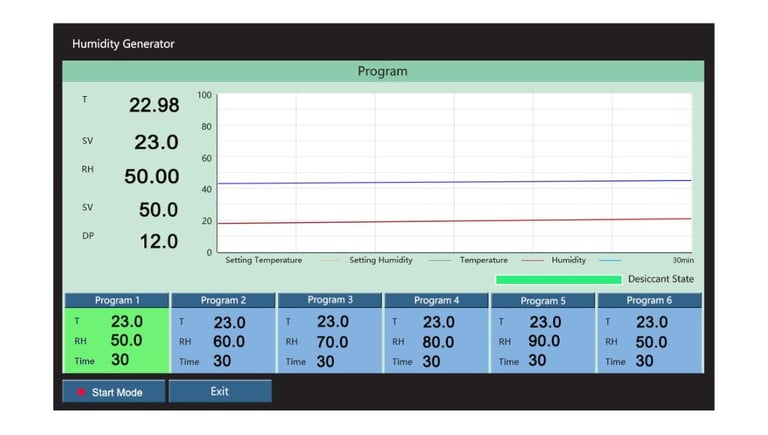Click the Exit button

[220, 391]
